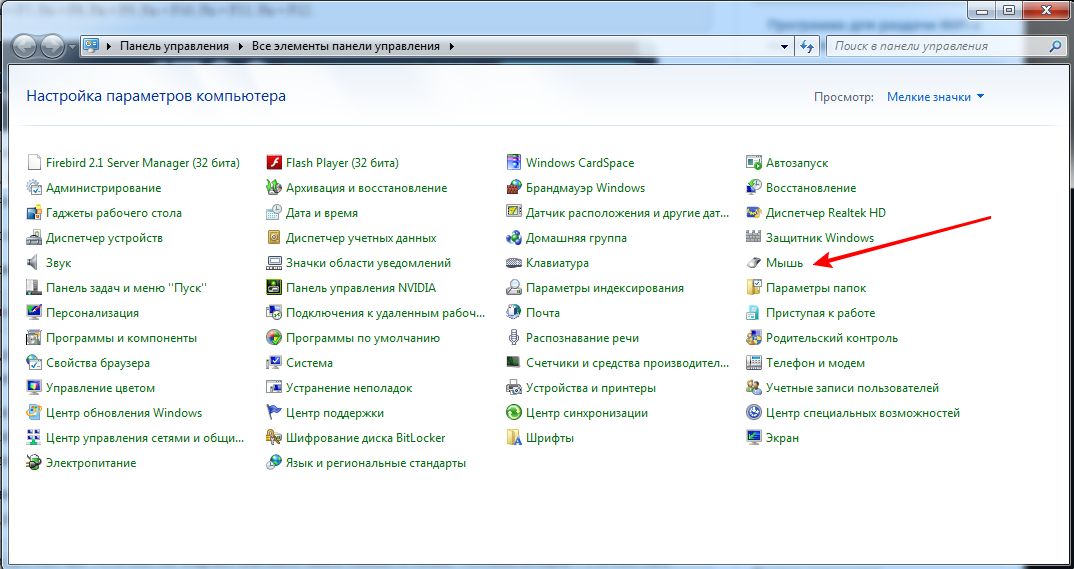
Task: Click the Control Panel icon in address bar
Action: pyautogui.click(x=91, y=47)
